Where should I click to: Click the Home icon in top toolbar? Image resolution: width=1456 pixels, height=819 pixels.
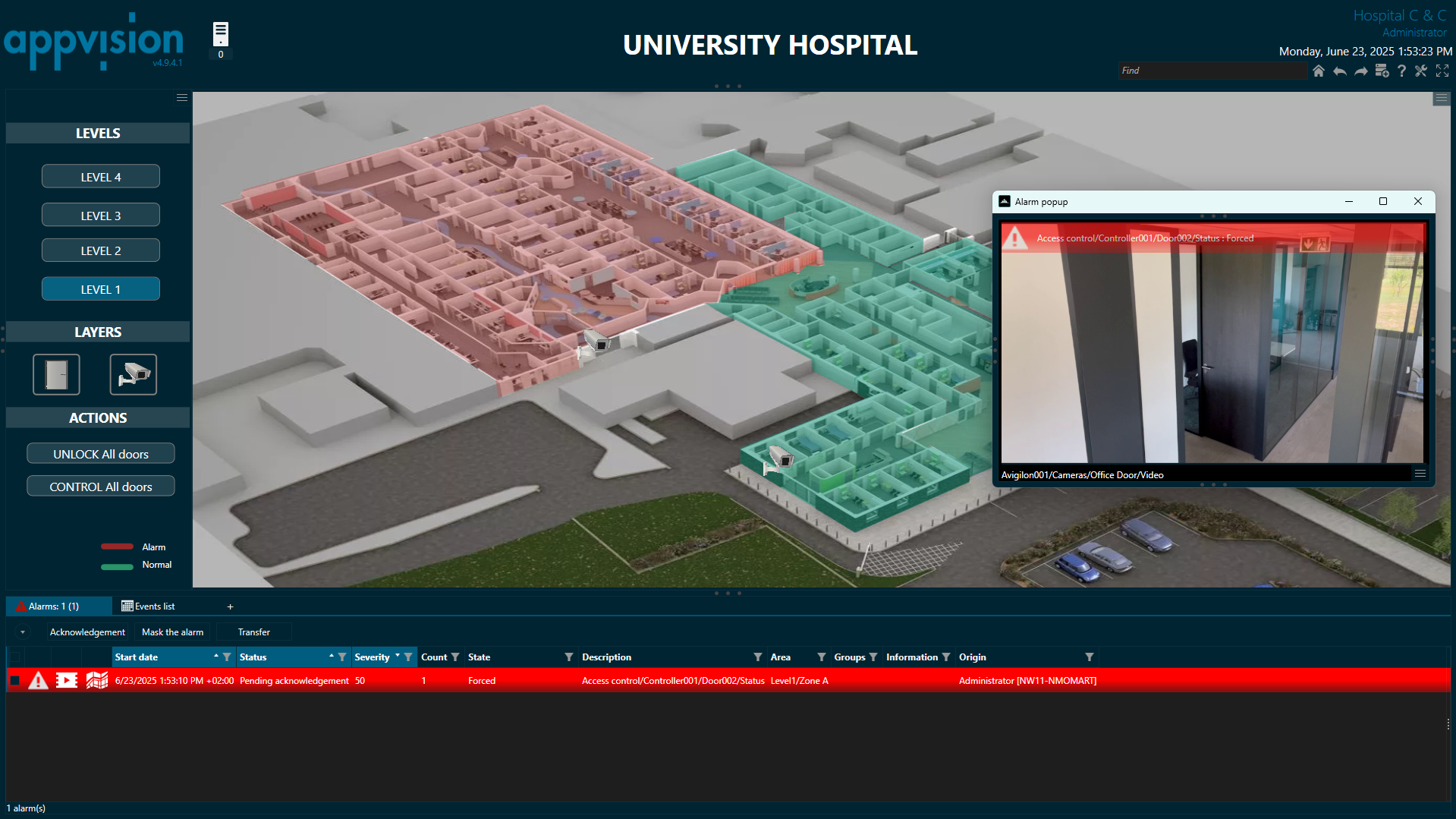click(x=1319, y=71)
